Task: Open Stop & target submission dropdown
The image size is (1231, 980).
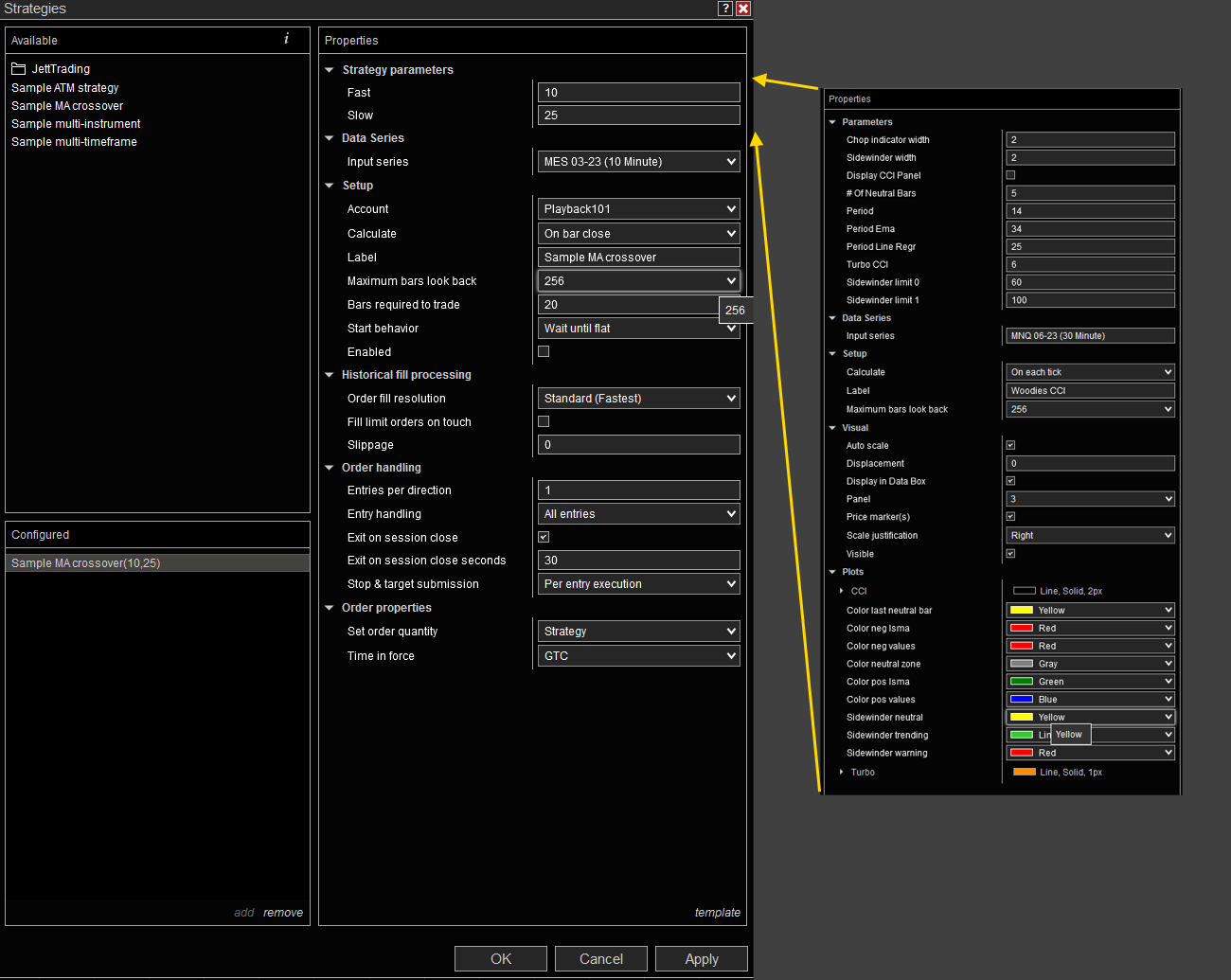Action: tap(639, 584)
